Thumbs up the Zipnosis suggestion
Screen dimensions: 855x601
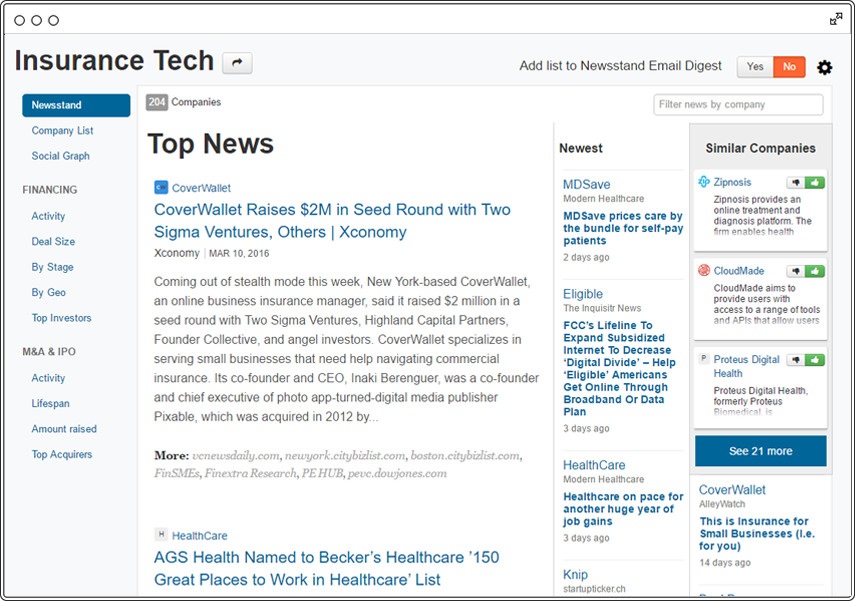pyautogui.click(x=815, y=182)
